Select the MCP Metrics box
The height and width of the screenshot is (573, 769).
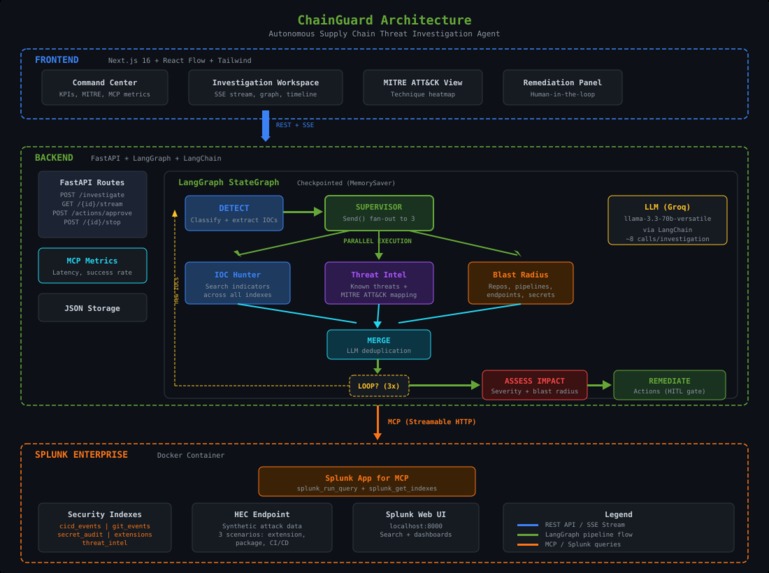[92, 266]
